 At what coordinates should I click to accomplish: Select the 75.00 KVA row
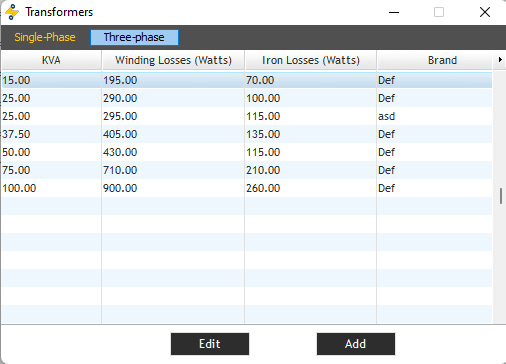(247, 170)
